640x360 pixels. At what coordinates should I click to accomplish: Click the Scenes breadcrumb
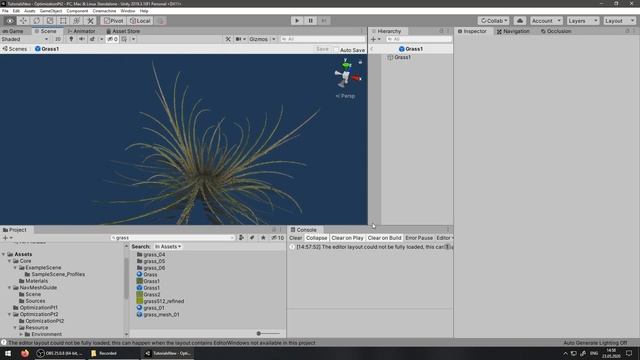pos(15,49)
